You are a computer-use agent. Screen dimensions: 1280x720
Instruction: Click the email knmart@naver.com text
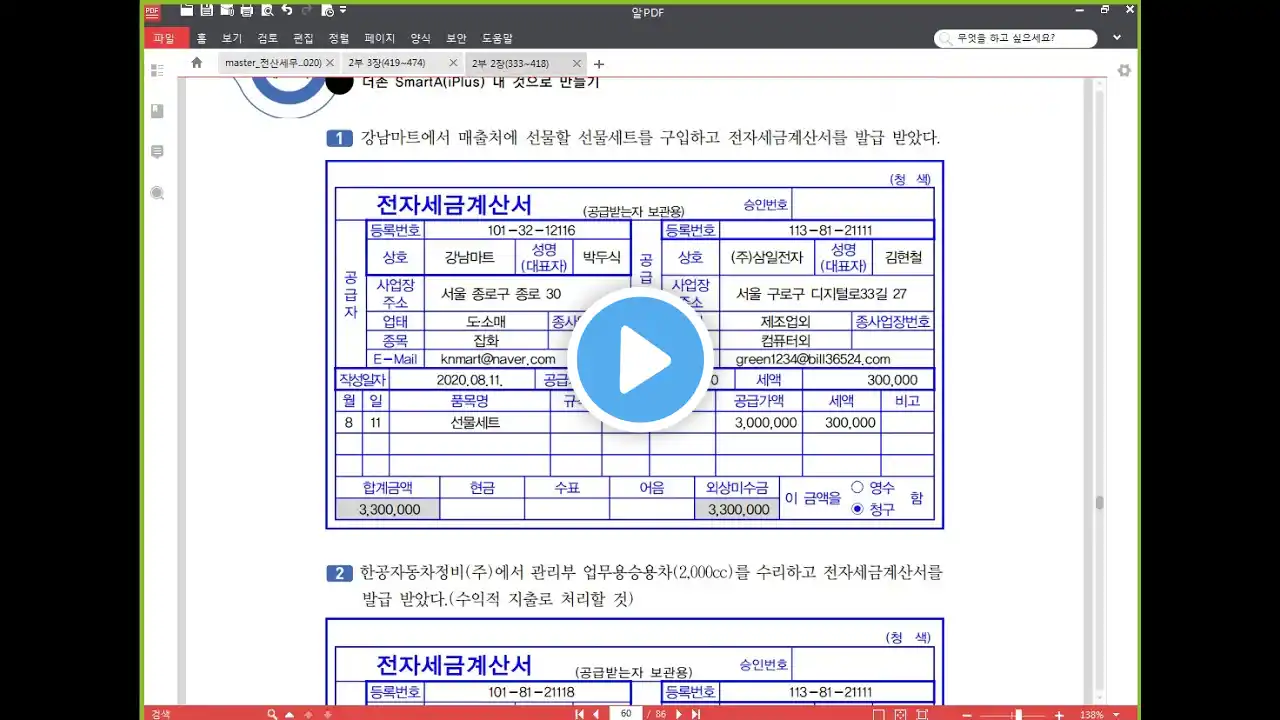click(498, 359)
